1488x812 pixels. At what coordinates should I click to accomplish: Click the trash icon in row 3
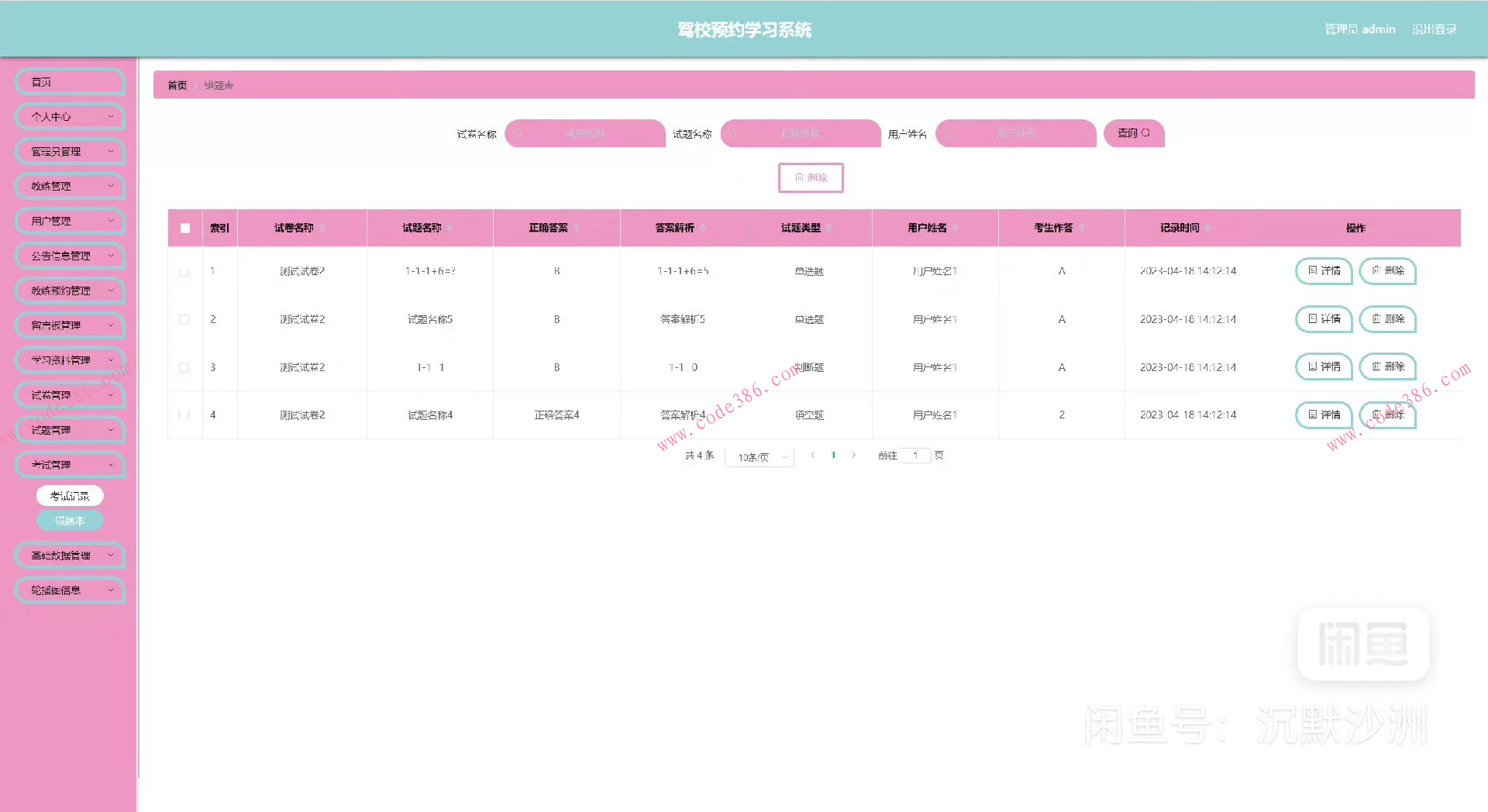click(x=1376, y=366)
